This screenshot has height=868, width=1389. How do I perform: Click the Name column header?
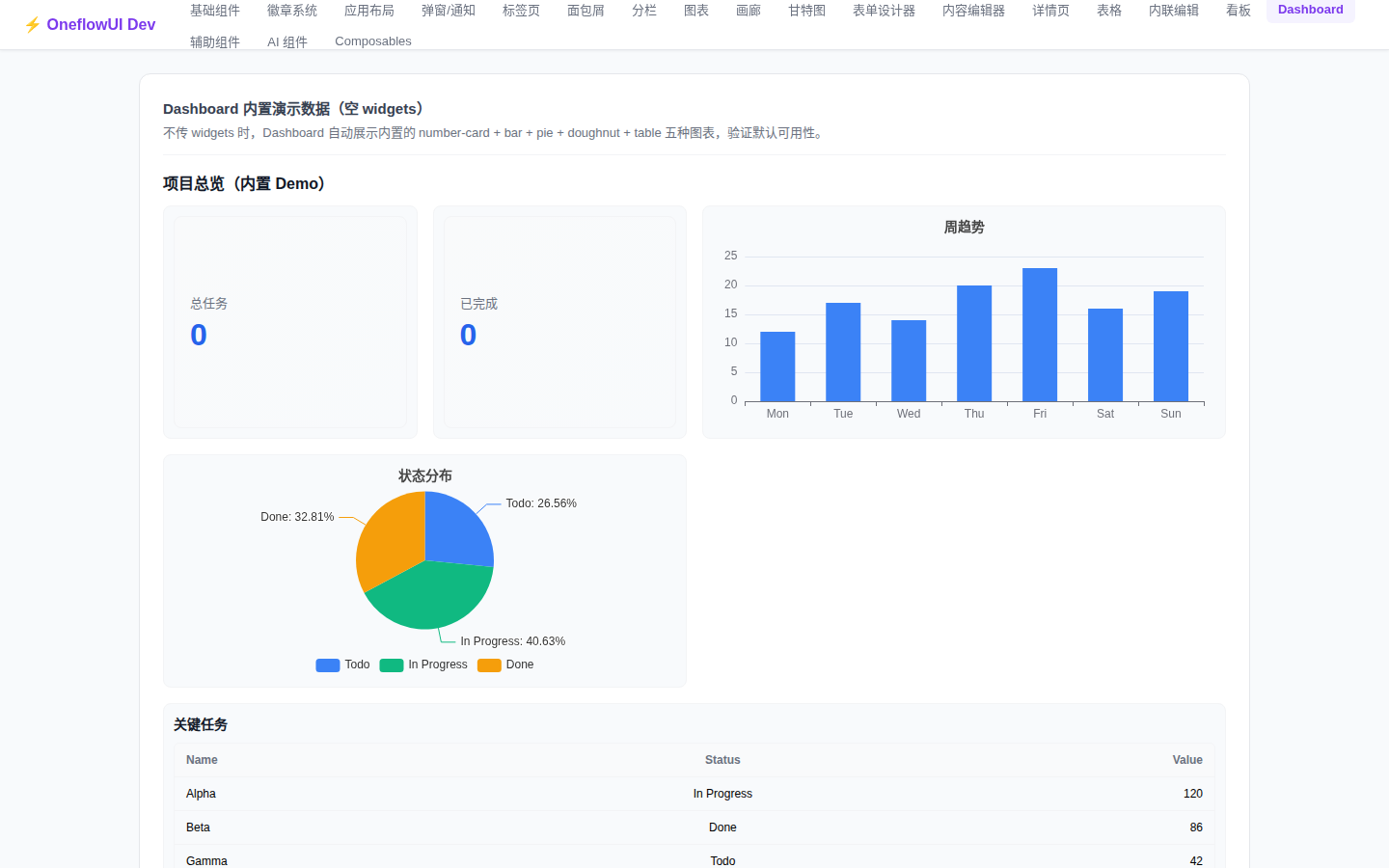pyautogui.click(x=202, y=760)
